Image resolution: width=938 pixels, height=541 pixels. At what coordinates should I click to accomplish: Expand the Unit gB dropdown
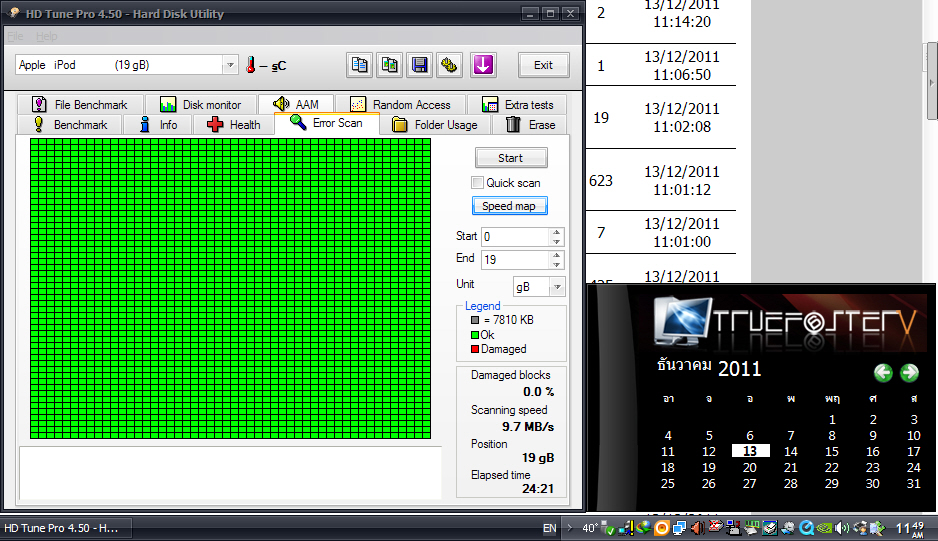tap(557, 287)
